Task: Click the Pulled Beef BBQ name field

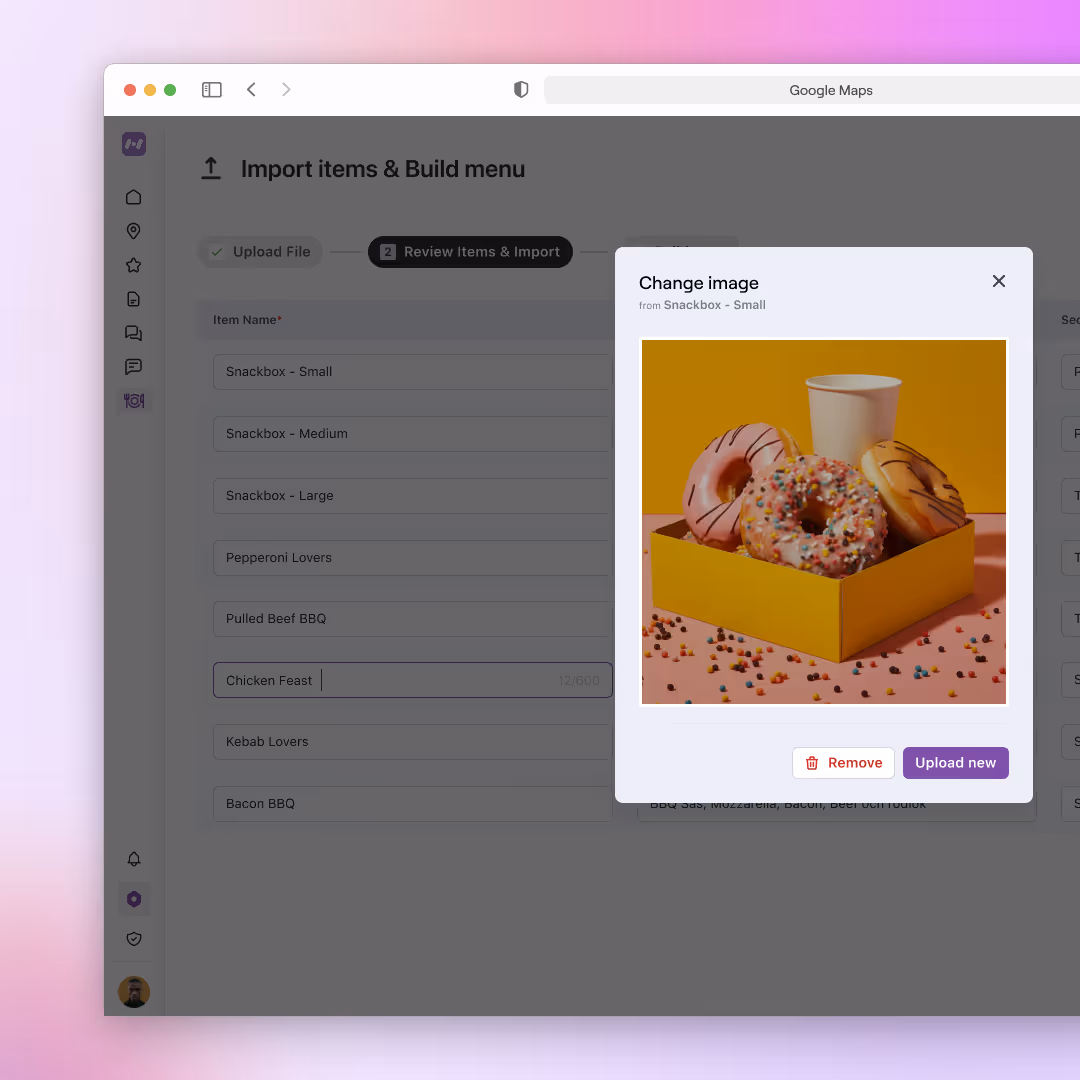Action: pos(413,619)
